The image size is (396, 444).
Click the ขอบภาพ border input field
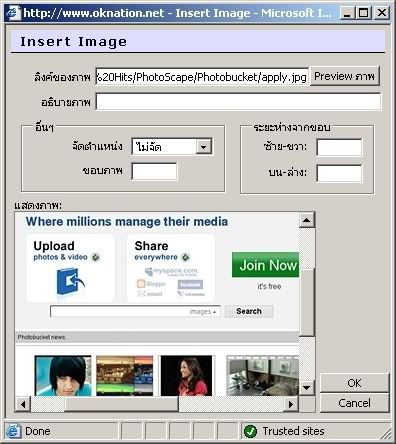click(154, 171)
